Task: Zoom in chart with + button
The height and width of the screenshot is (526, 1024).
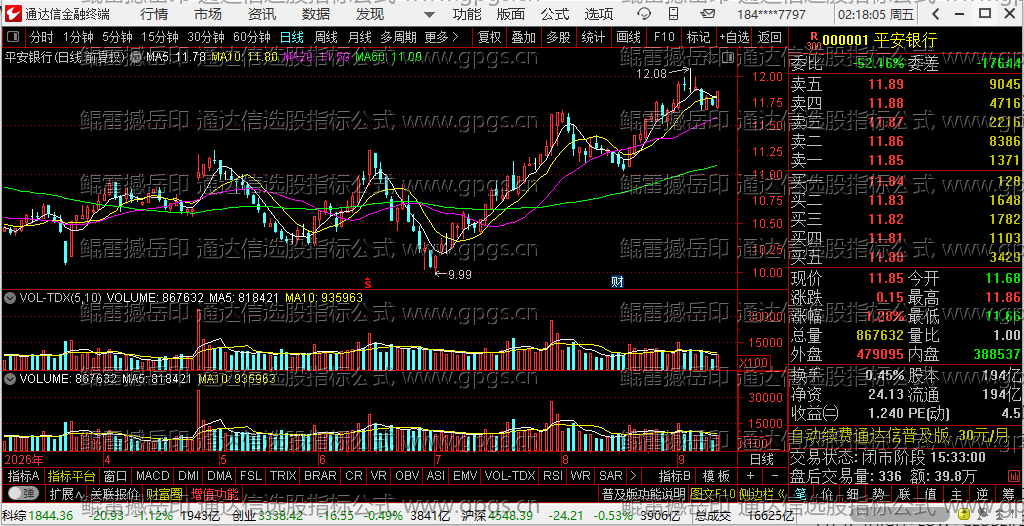Action: [x=750, y=476]
